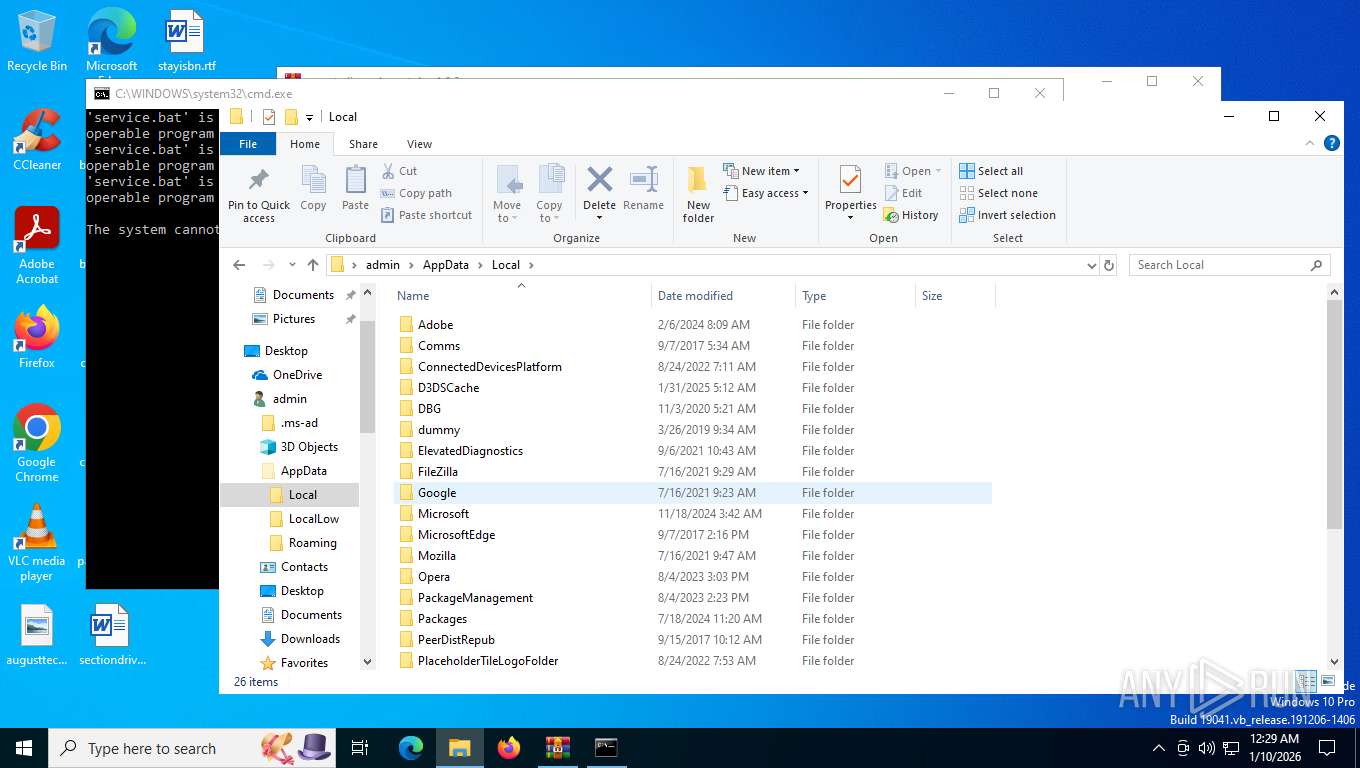1360x768 pixels.
Task: Open File Explorer from the taskbar
Action: (x=459, y=747)
